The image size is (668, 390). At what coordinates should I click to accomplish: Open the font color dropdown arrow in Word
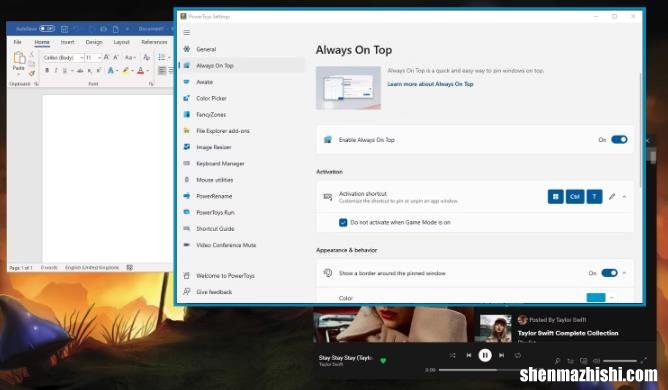(148, 71)
